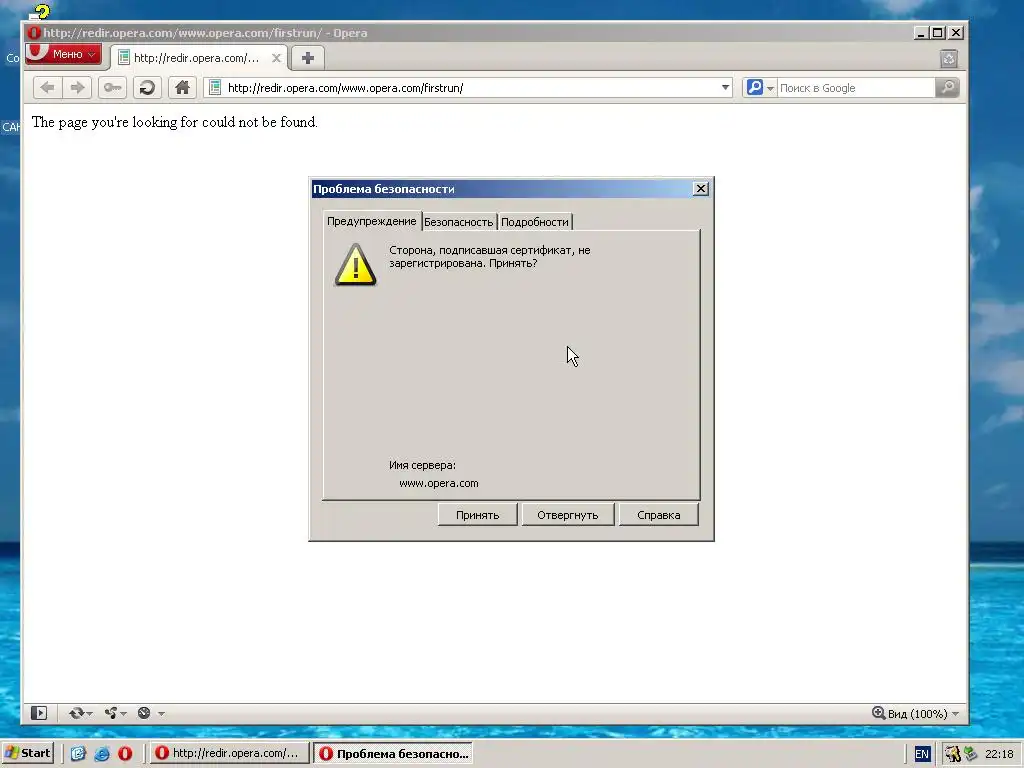Click the Принять button
The width and height of the screenshot is (1024, 768).
(x=477, y=515)
